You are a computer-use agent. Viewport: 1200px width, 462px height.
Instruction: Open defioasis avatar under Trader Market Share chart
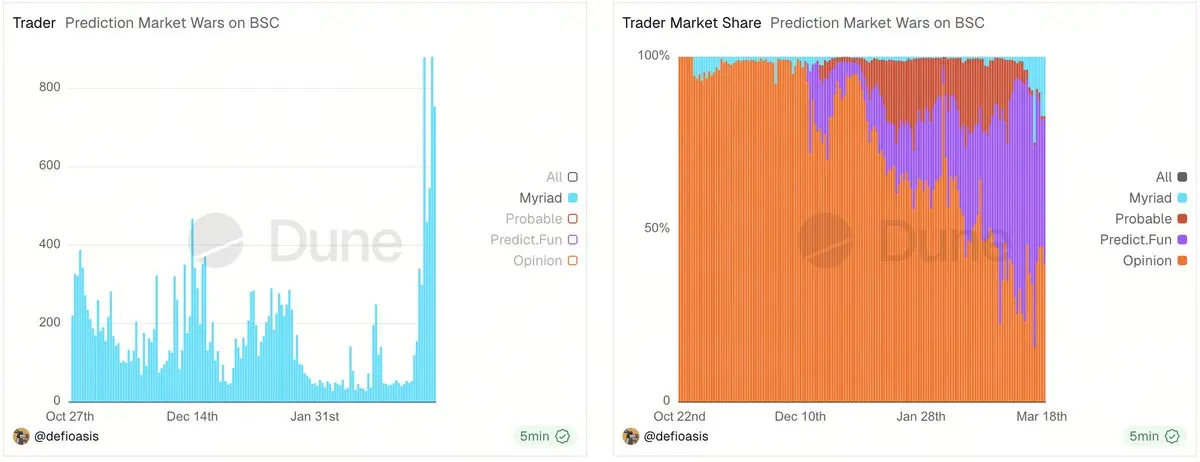[x=631, y=436]
